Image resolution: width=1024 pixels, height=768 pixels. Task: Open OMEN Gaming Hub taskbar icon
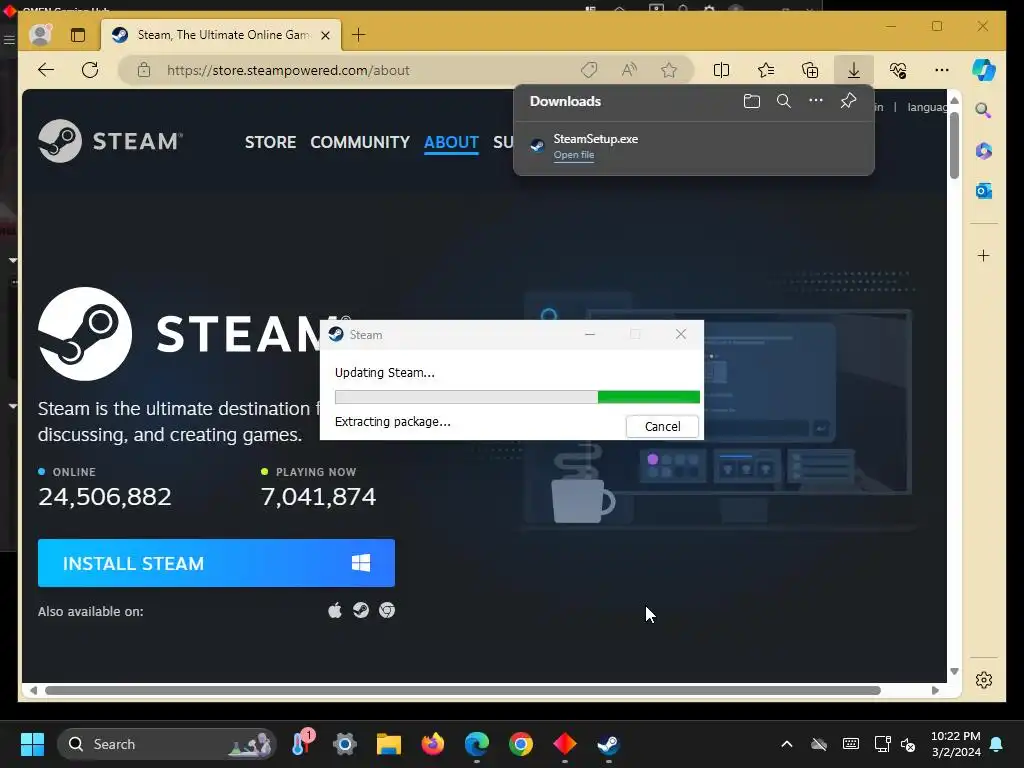click(564, 744)
